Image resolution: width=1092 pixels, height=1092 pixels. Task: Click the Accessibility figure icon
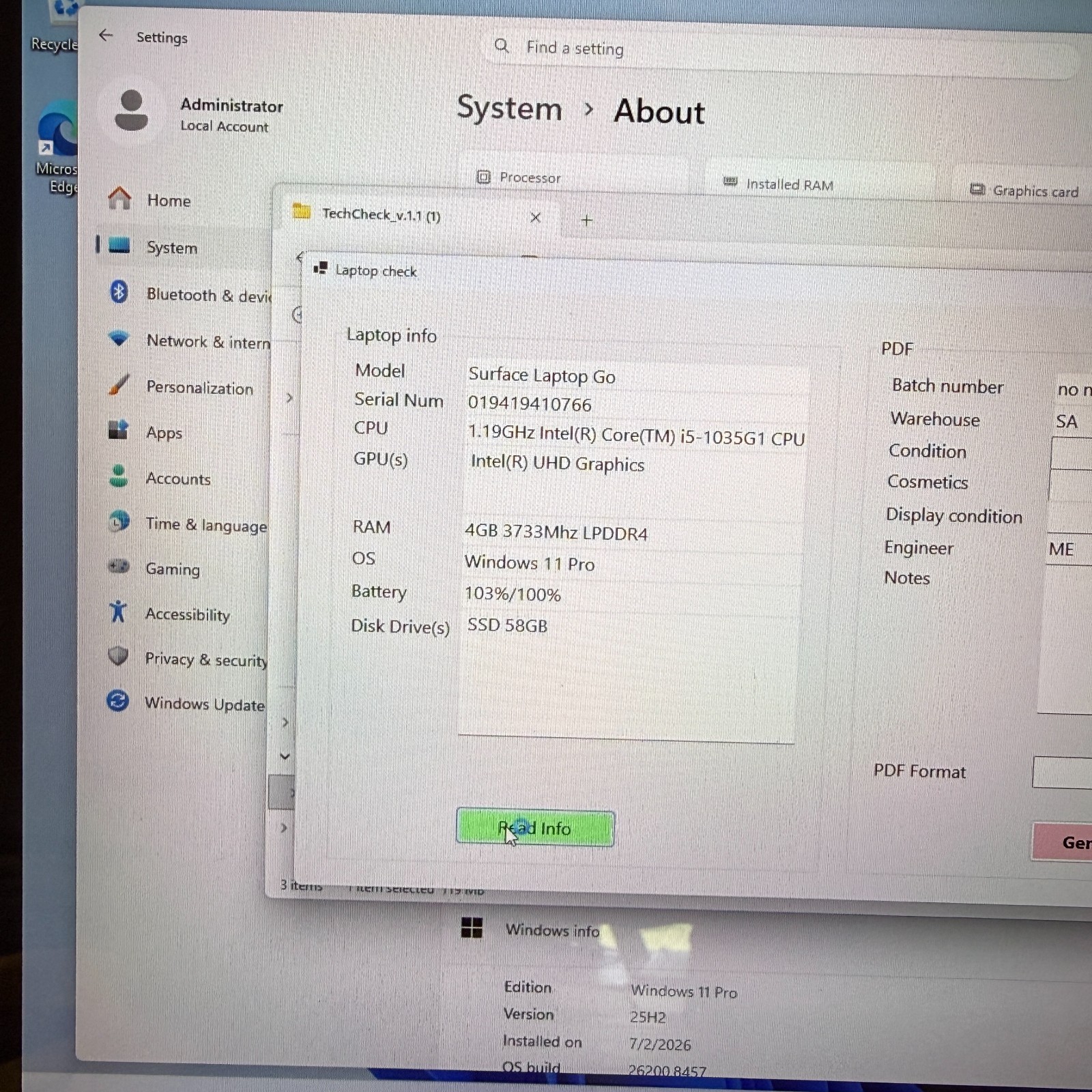(x=118, y=612)
